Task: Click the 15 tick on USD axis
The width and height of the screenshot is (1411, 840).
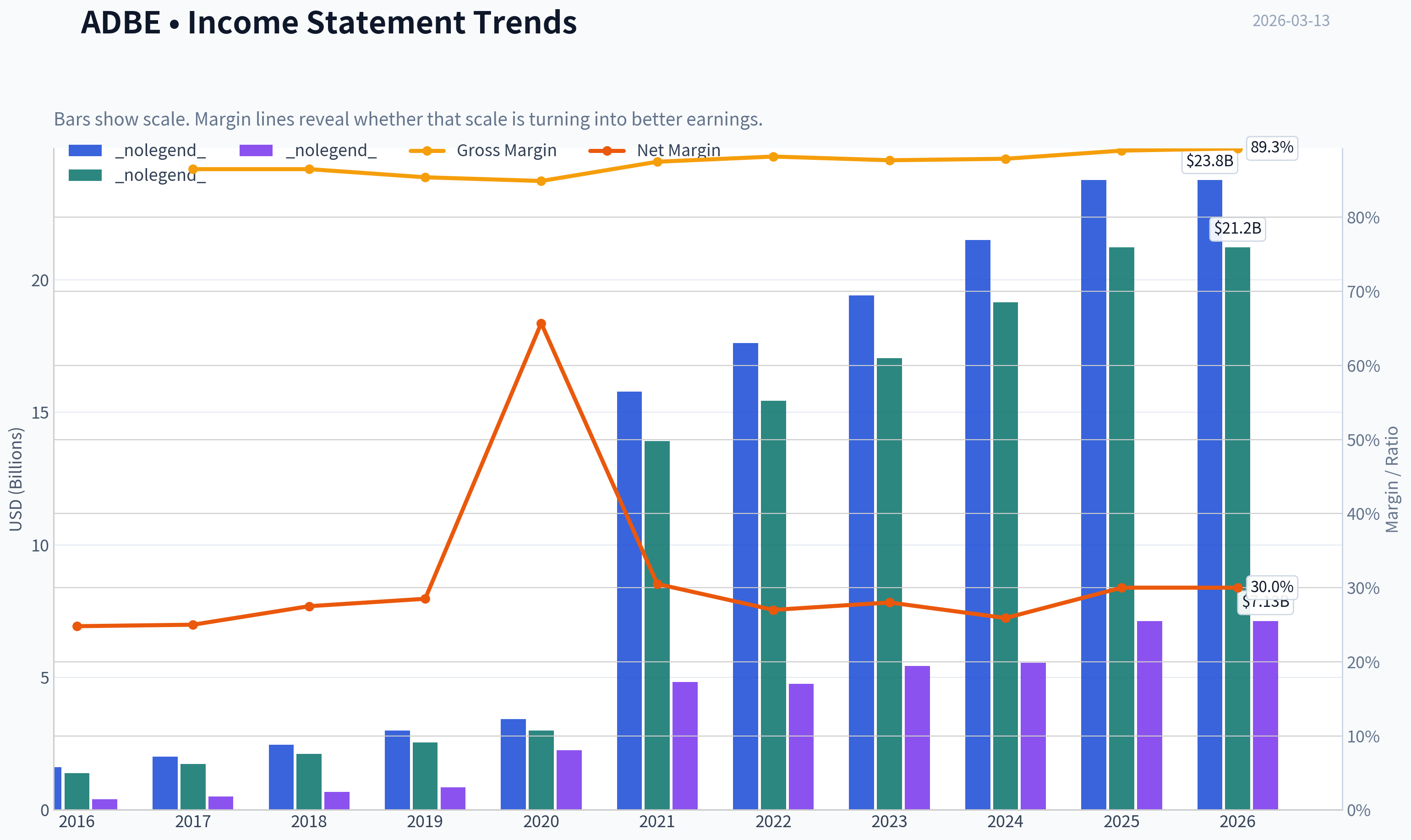Action: 40,413
